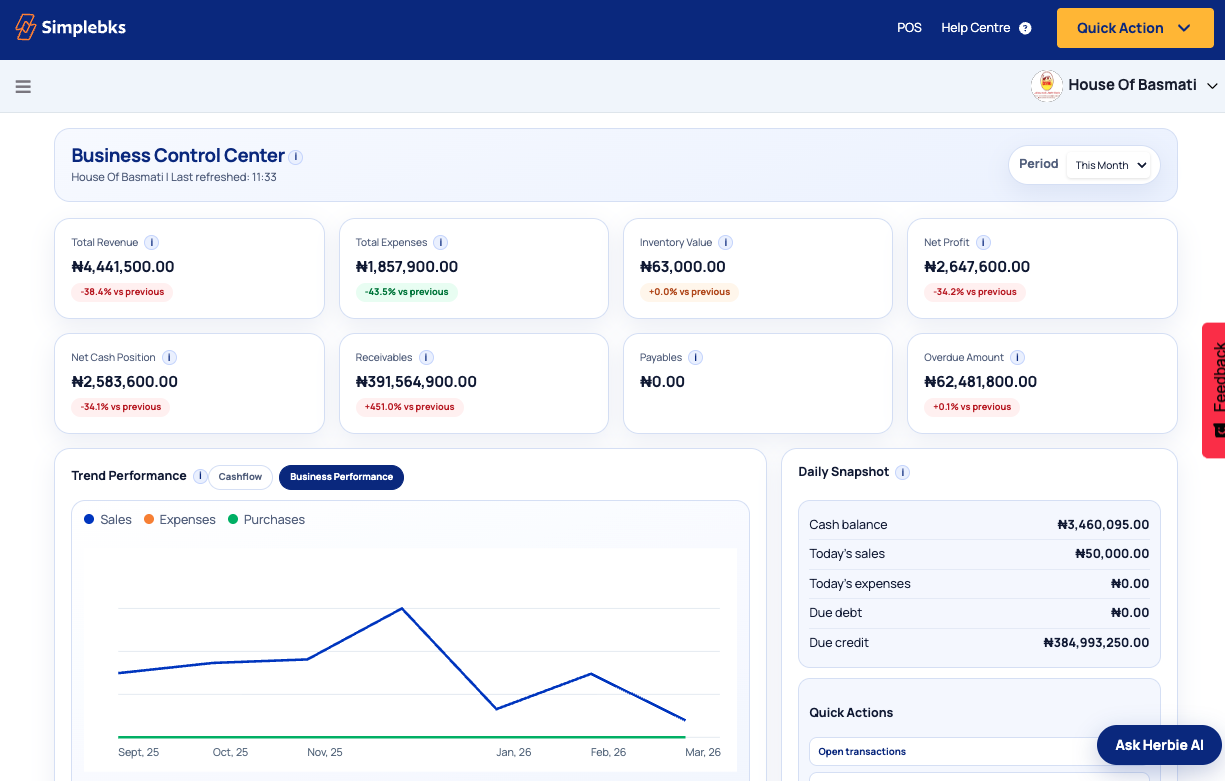The width and height of the screenshot is (1225, 781).
Task: Click the info icon beside Total Revenue
Action: [151, 242]
